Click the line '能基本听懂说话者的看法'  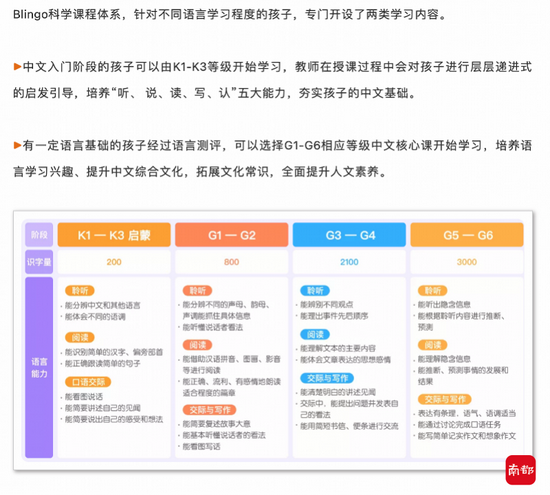click(x=224, y=435)
